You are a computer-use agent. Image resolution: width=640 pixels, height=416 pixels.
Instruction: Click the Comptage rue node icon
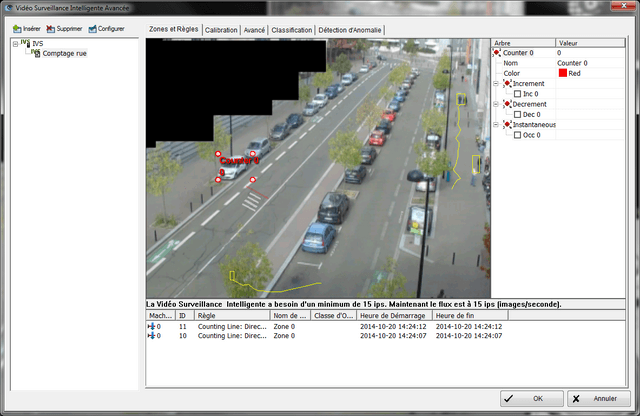point(36,53)
